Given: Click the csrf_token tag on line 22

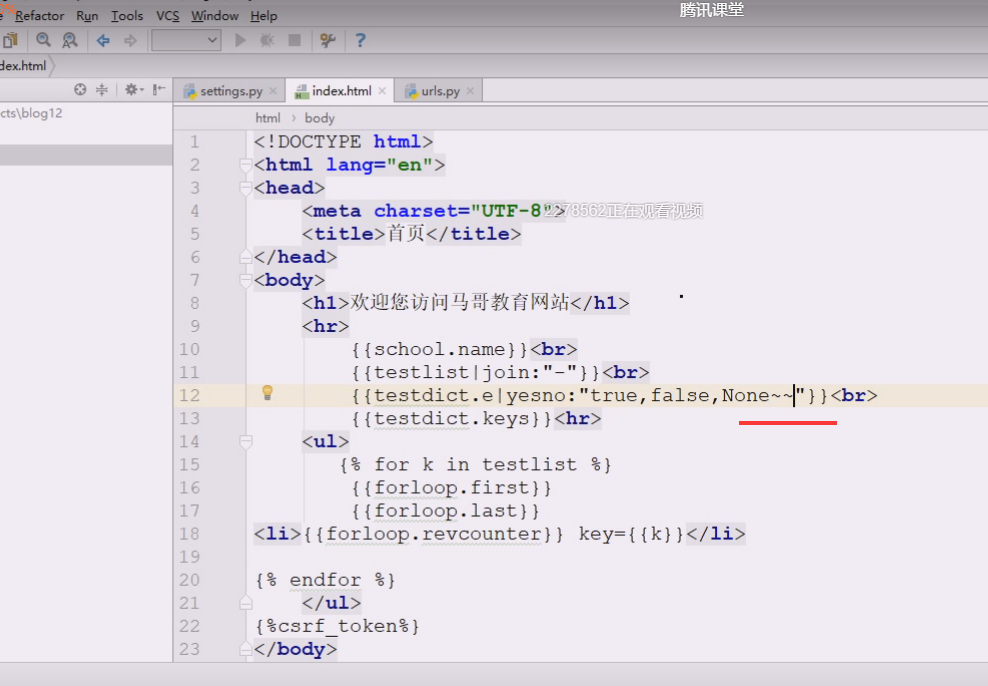Looking at the screenshot, I should pos(337,627).
